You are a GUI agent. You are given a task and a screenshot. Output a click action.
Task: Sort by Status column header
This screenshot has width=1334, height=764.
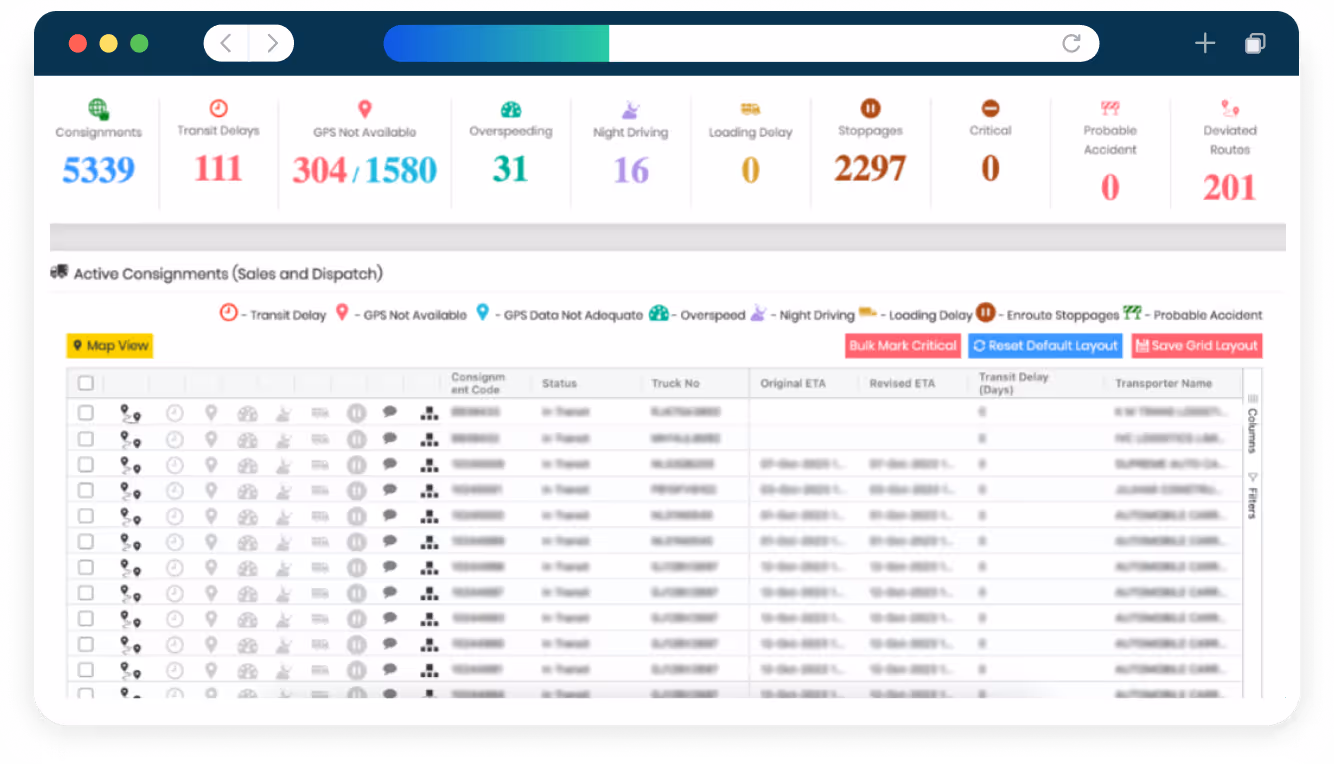click(x=559, y=383)
